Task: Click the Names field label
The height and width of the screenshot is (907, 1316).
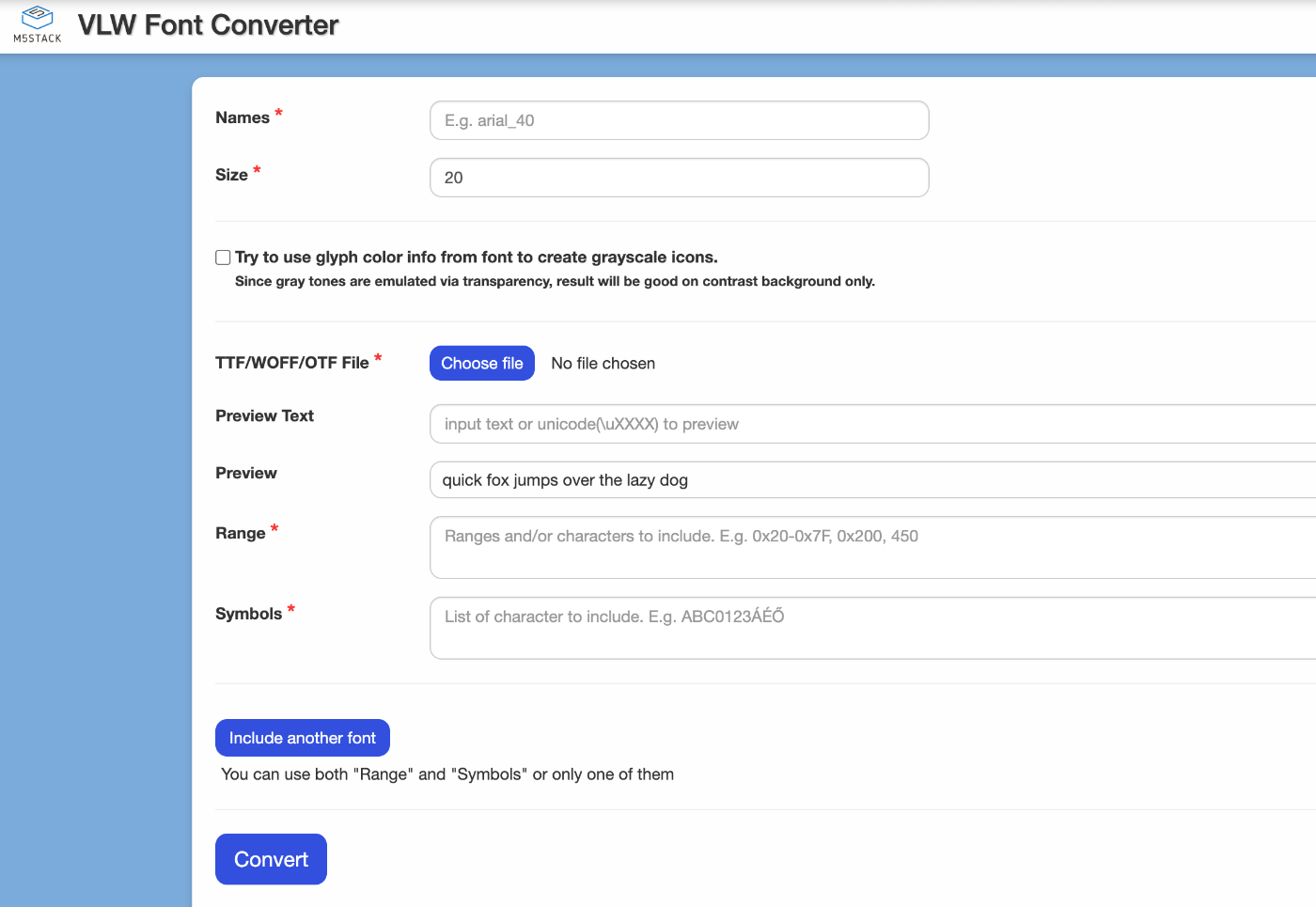Action: click(x=243, y=117)
